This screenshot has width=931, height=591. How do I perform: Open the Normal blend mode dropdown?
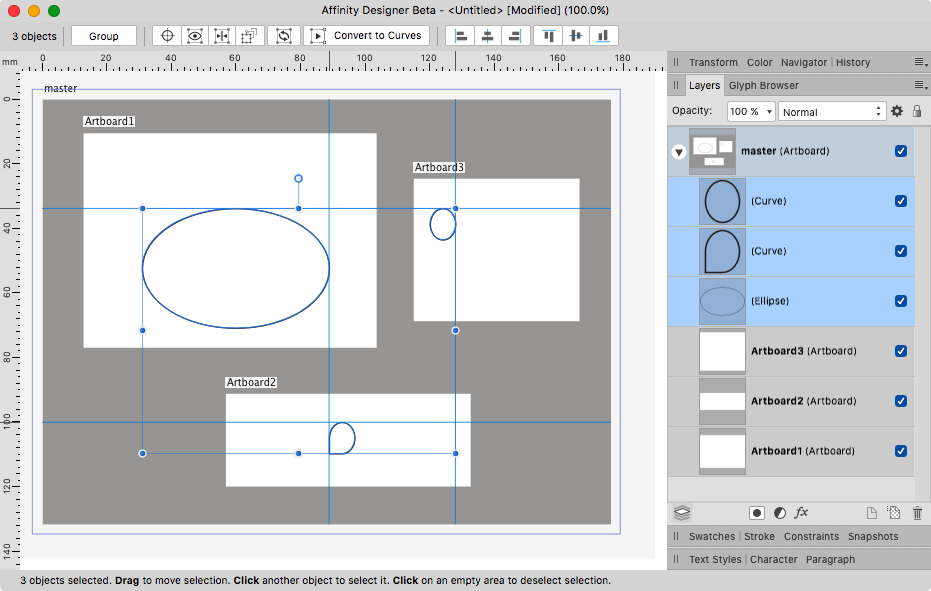click(832, 112)
